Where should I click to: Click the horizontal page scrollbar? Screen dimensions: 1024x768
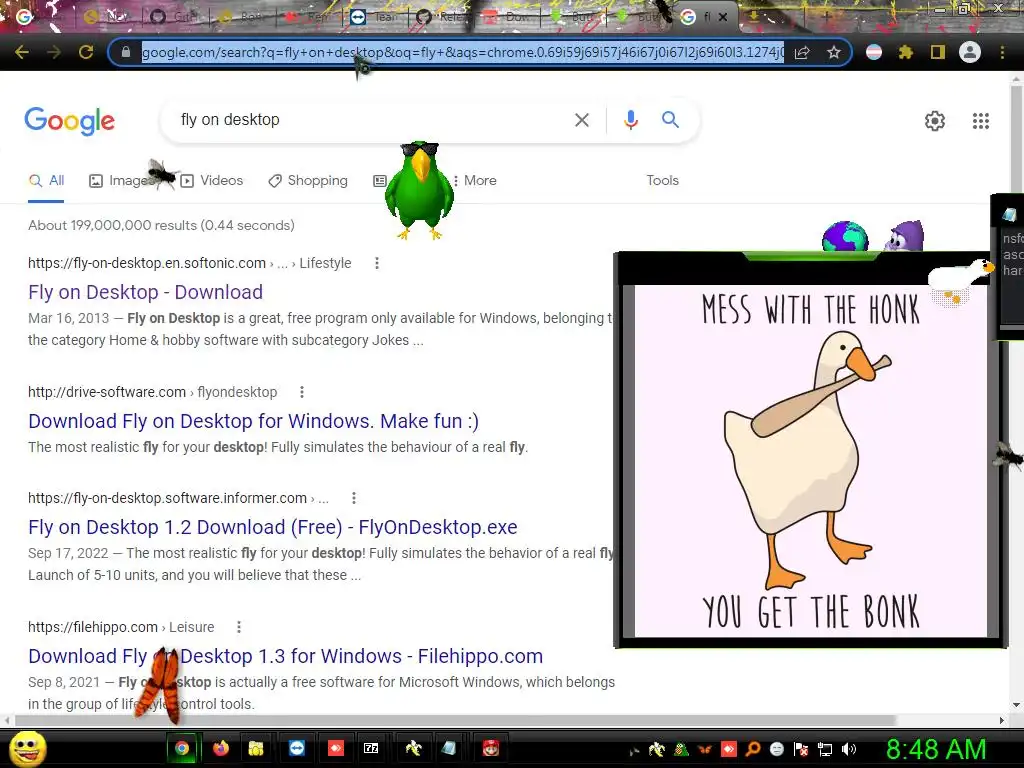click(x=455, y=720)
